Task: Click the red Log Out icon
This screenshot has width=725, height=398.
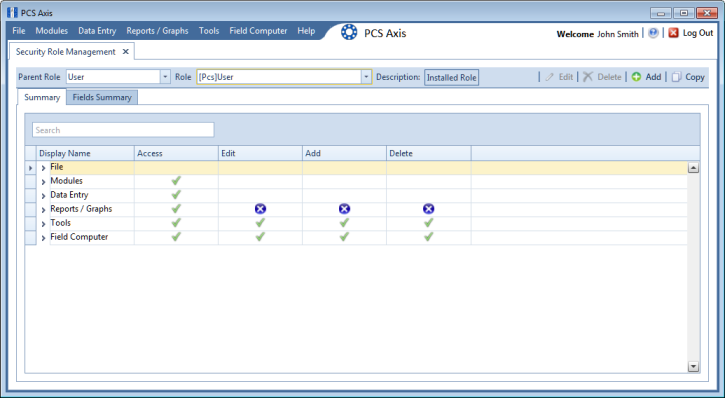Action: (x=673, y=33)
